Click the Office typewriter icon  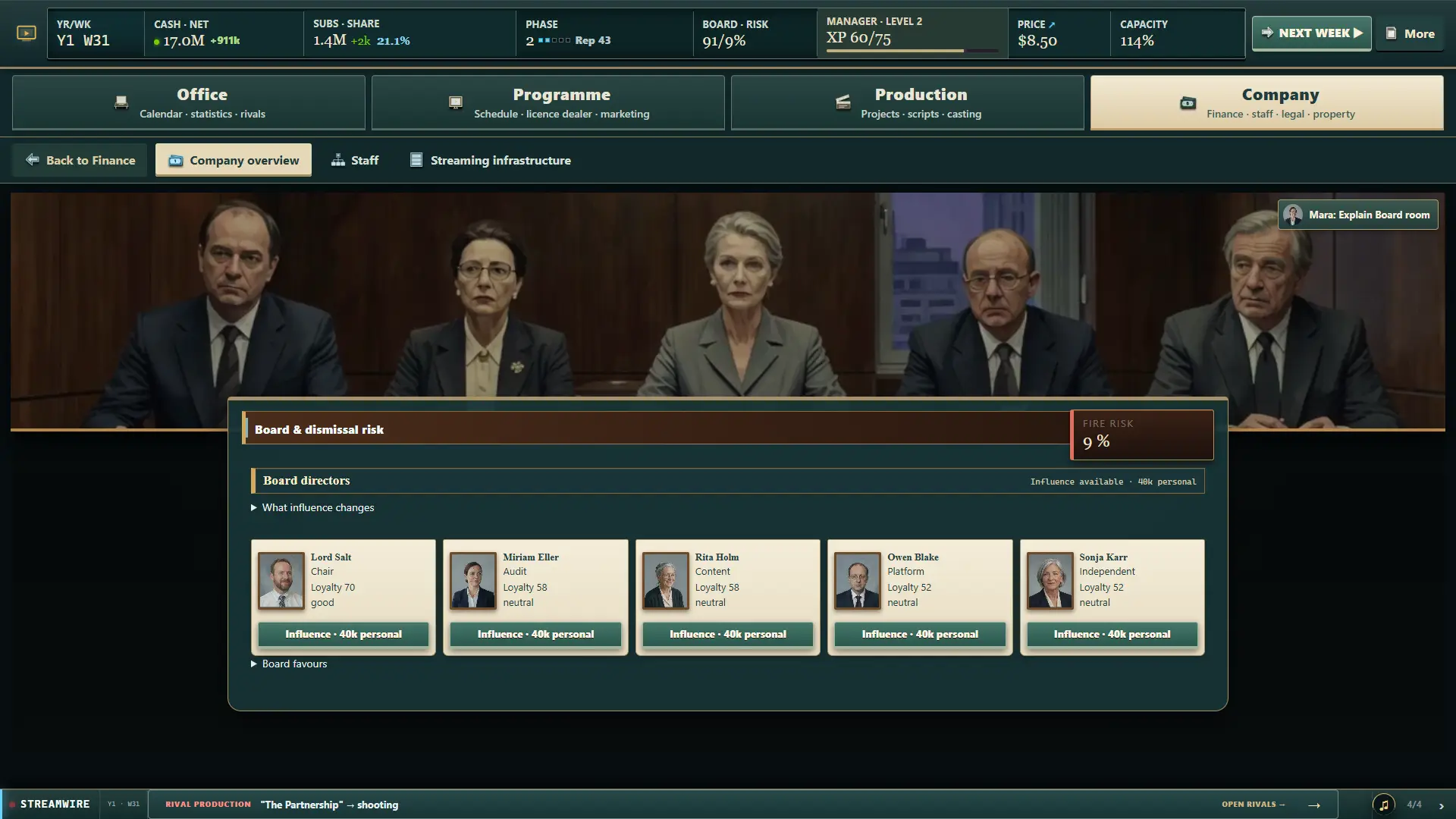(121, 102)
